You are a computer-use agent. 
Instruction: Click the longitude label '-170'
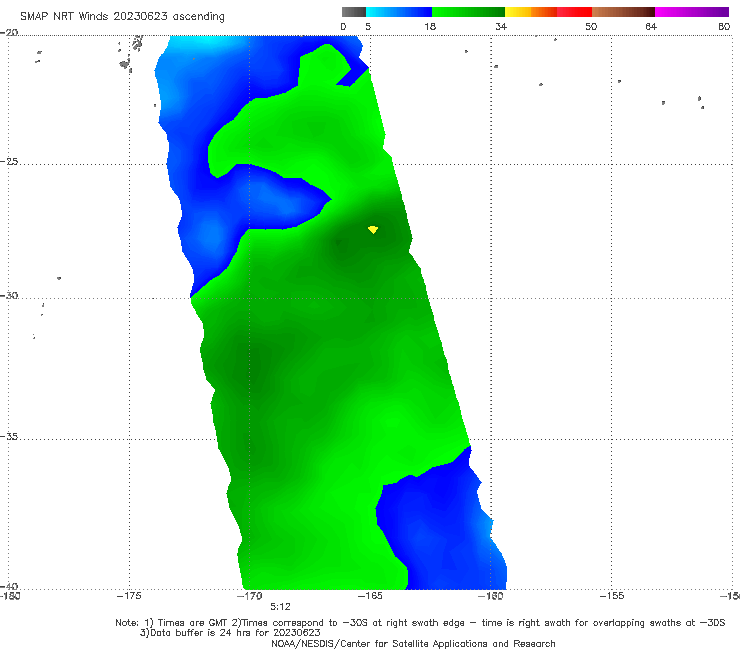coord(250,596)
